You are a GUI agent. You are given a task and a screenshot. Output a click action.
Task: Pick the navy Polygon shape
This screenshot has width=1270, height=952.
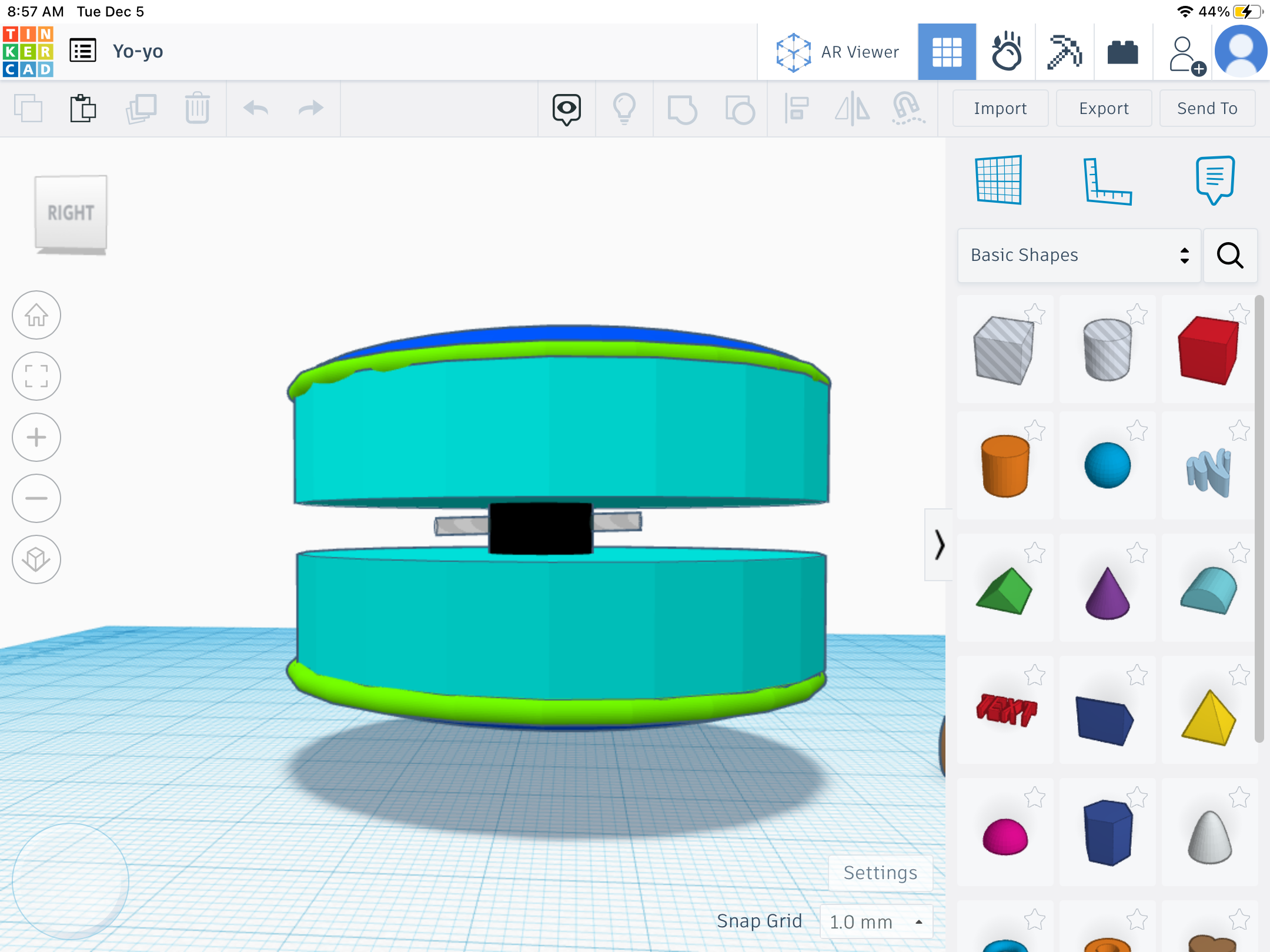[1107, 832]
